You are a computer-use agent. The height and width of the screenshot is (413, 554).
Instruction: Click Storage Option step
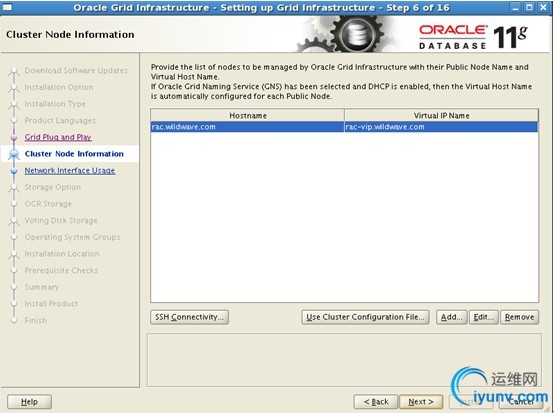point(53,187)
